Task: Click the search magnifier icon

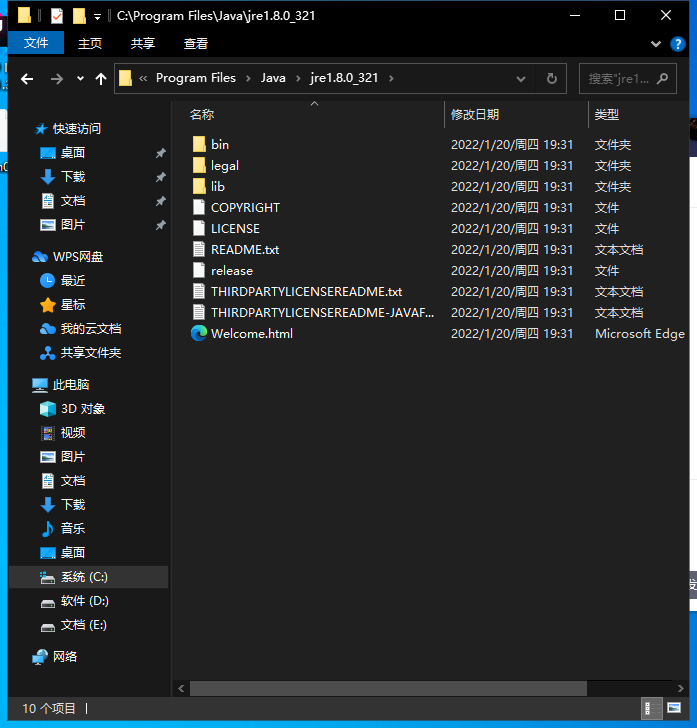Action: point(663,78)
